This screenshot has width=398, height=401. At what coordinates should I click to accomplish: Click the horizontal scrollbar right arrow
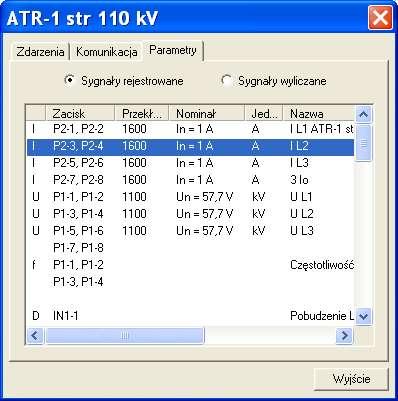[x=345, y=335]
